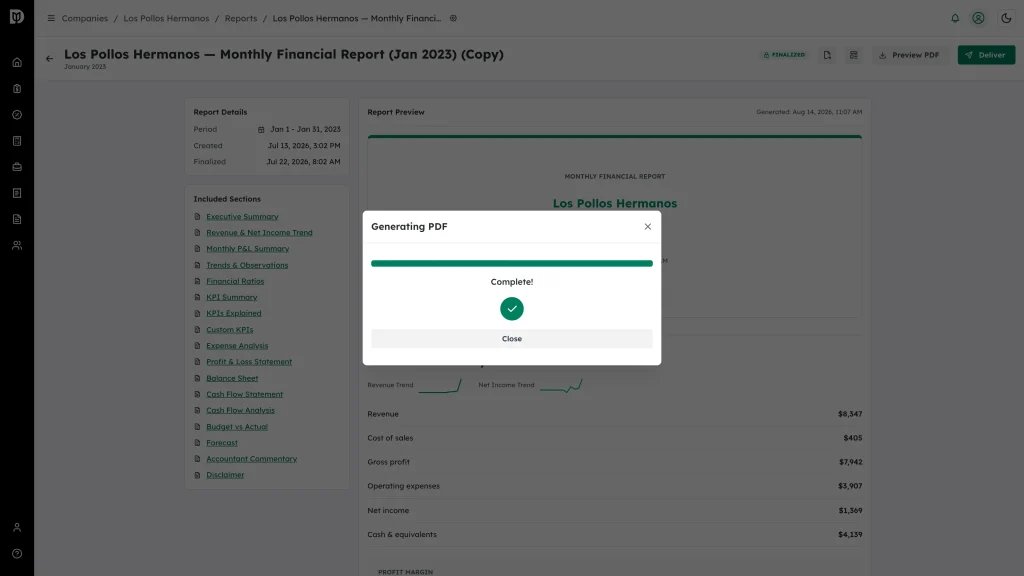Viewport: 1024px width, 576px height.
Task: Open the account person icon near sidebar bottom
Action: (x=17, y=528)
